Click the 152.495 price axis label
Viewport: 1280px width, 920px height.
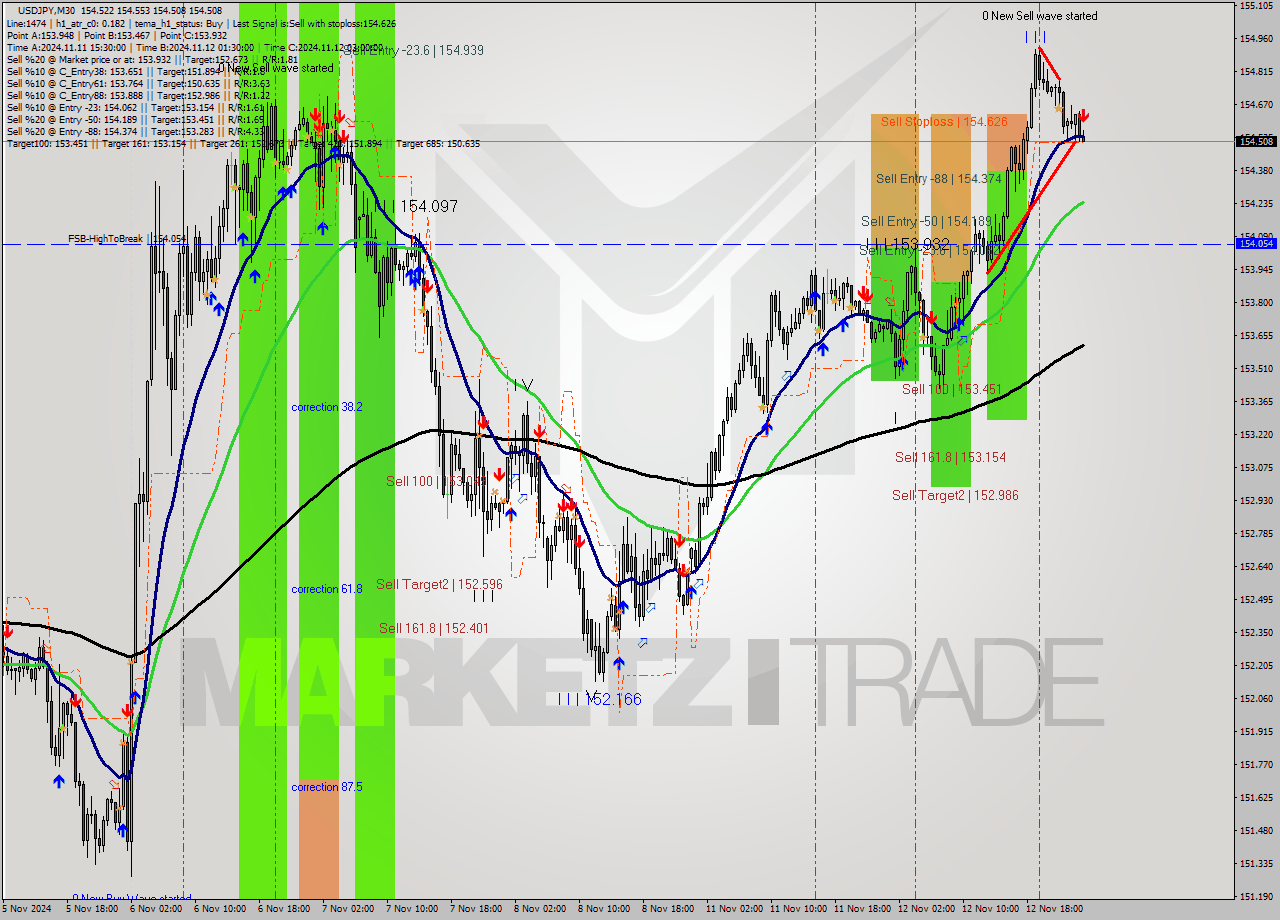pos(1256,600)
